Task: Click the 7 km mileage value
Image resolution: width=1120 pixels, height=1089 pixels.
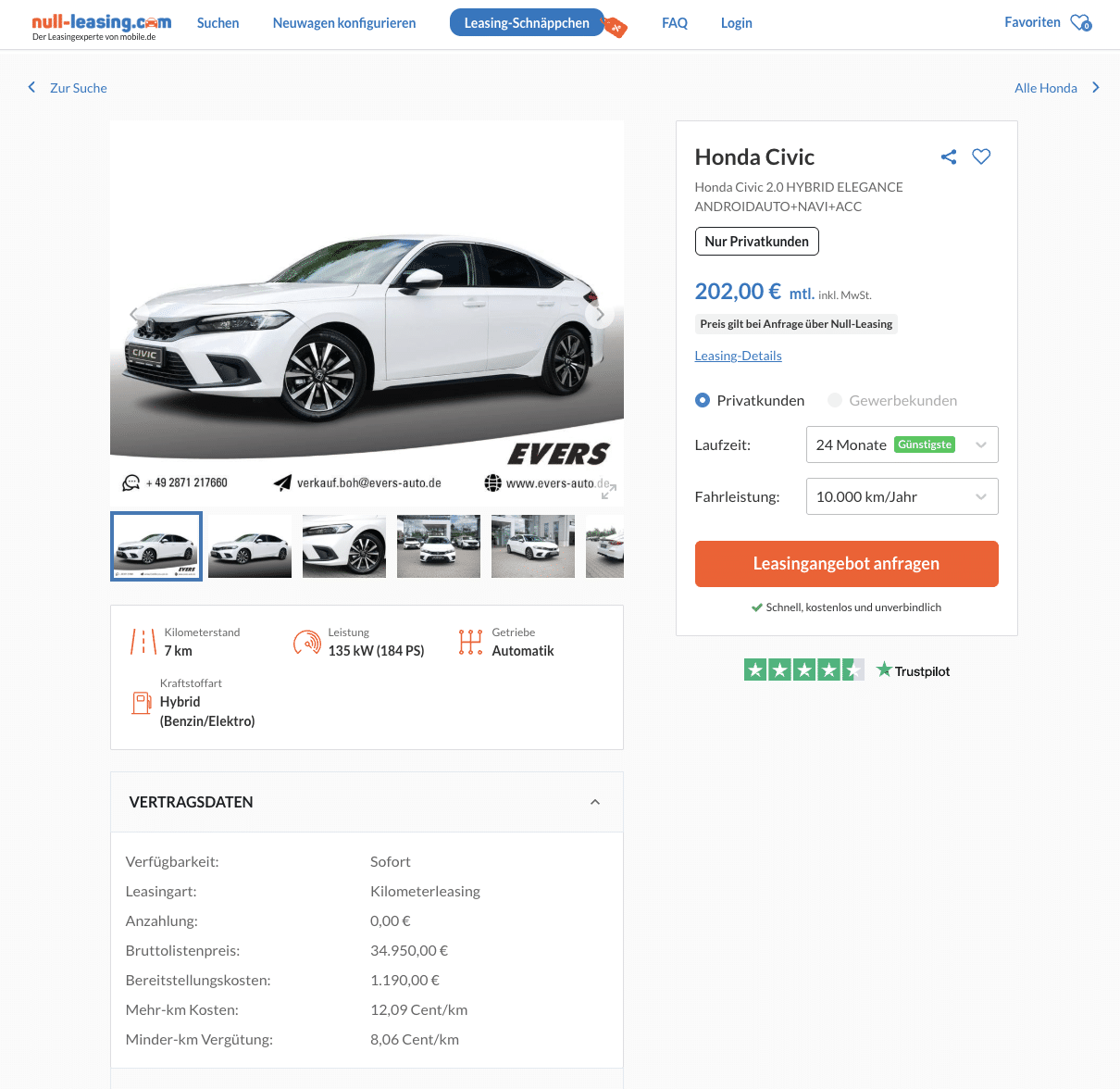Action: [179, 651]
